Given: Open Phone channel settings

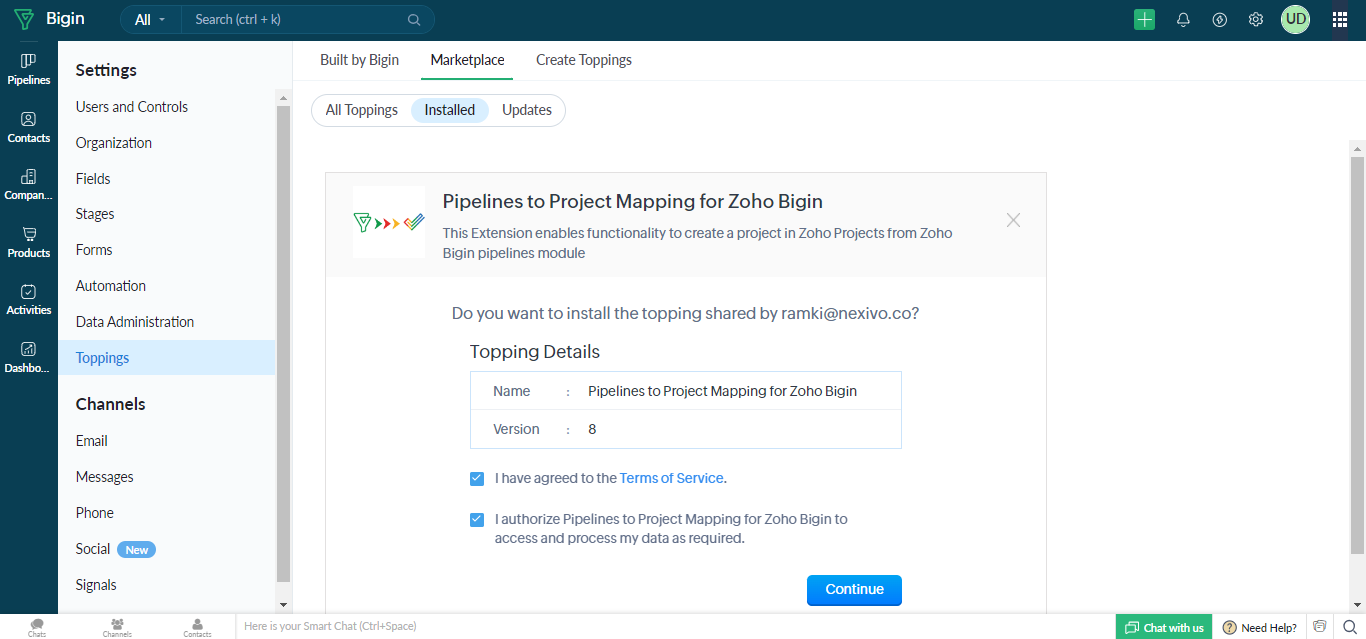Looking at the screenshot, I should (x=95, y=513).
